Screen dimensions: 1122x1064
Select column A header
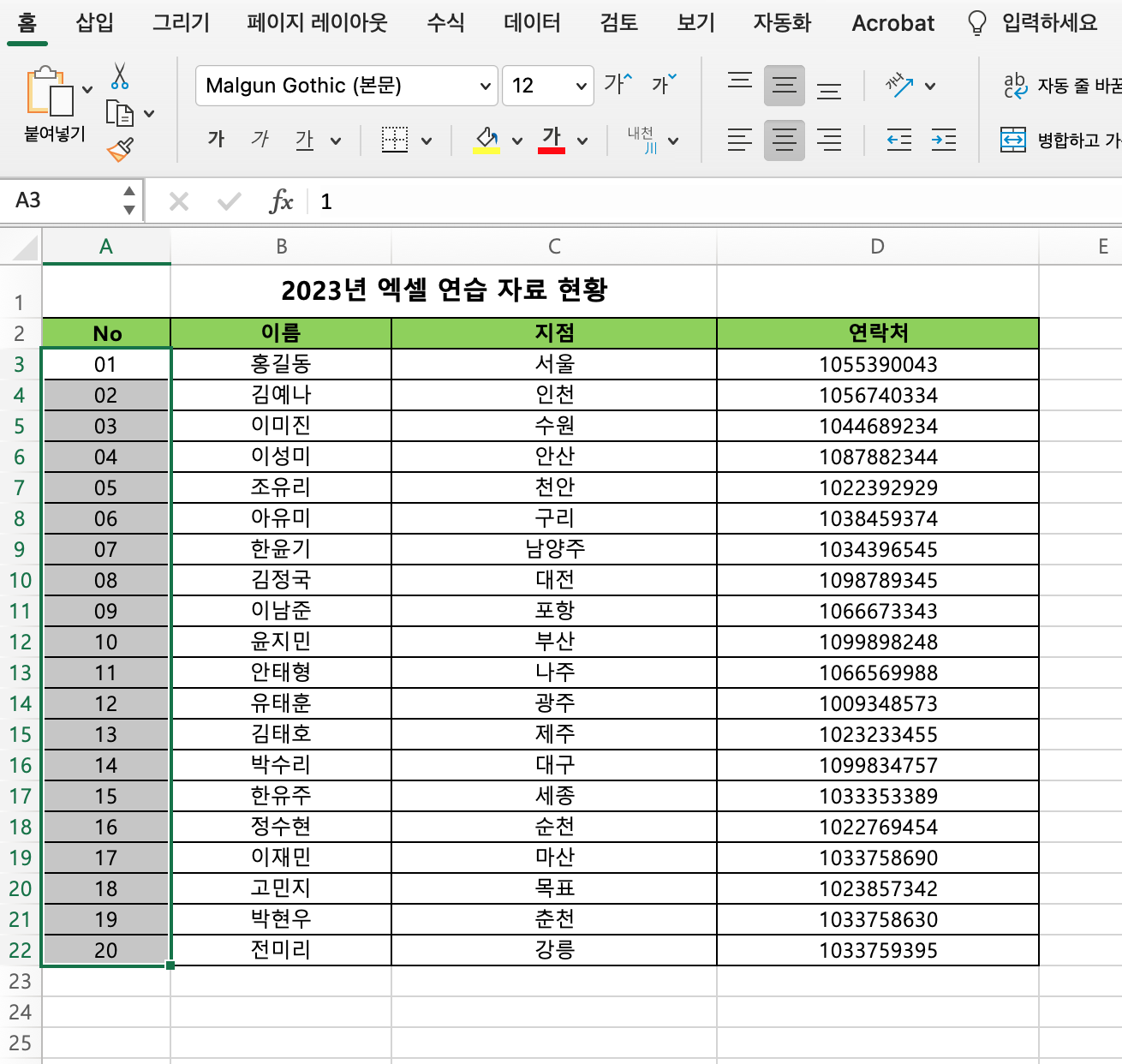[106, 247]
